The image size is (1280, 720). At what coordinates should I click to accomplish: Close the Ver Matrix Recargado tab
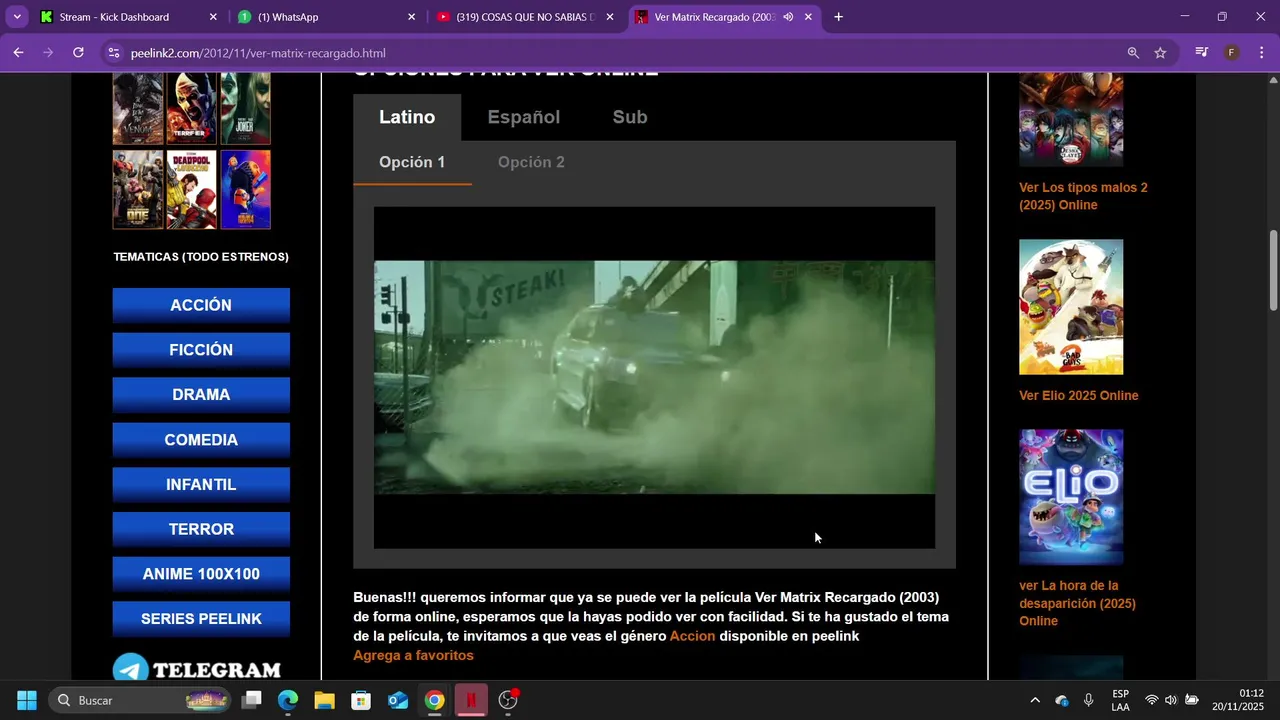[x=808, y=17]
